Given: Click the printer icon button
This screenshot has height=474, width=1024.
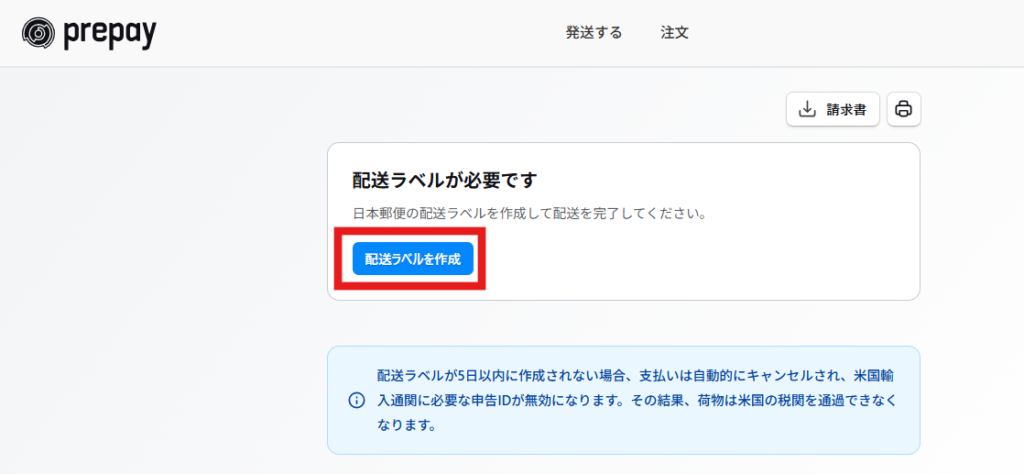Looking at the screenshot, I should click(904, 109).
